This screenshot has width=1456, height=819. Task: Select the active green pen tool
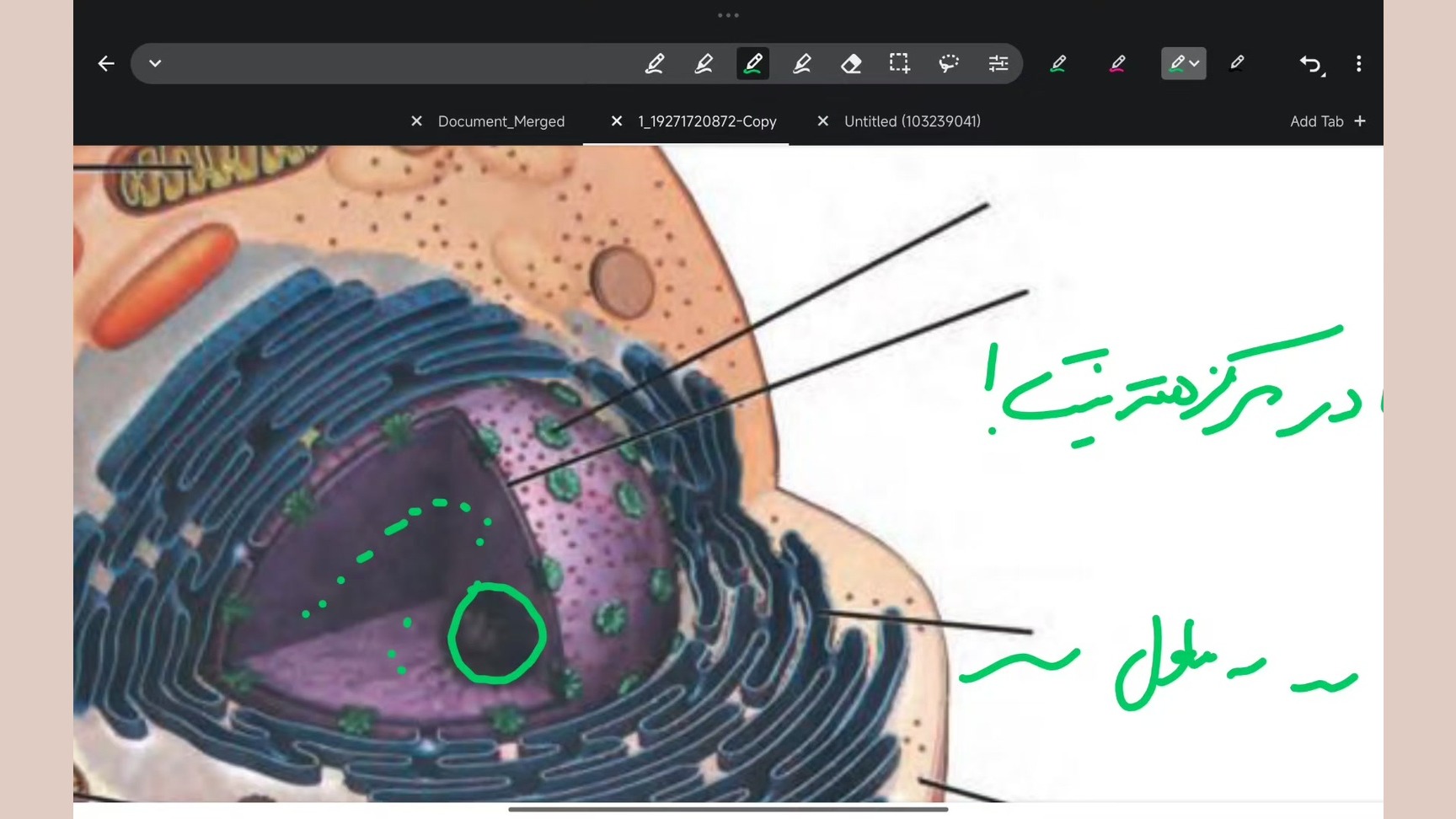point(752,63)
